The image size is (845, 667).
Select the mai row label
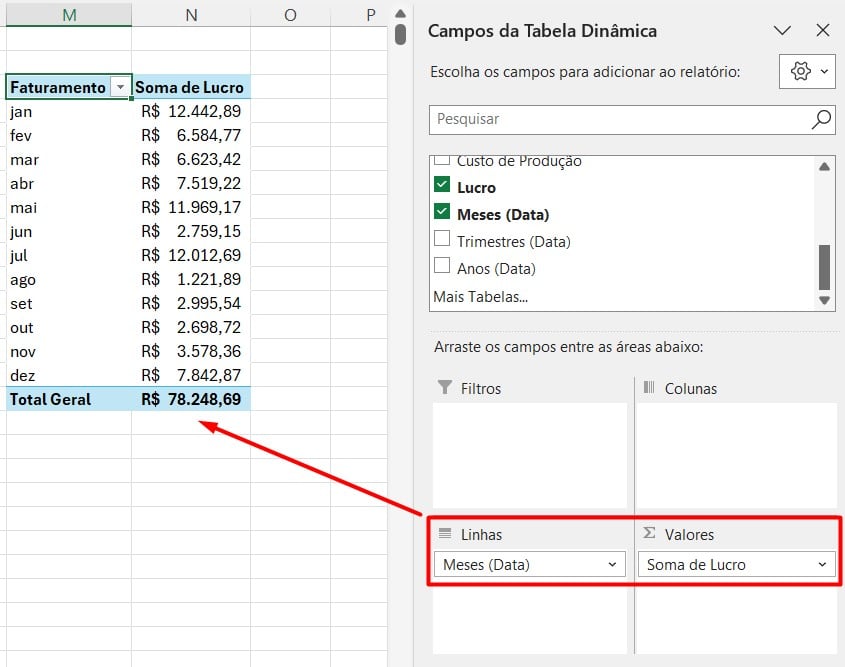tap(69, 207)
